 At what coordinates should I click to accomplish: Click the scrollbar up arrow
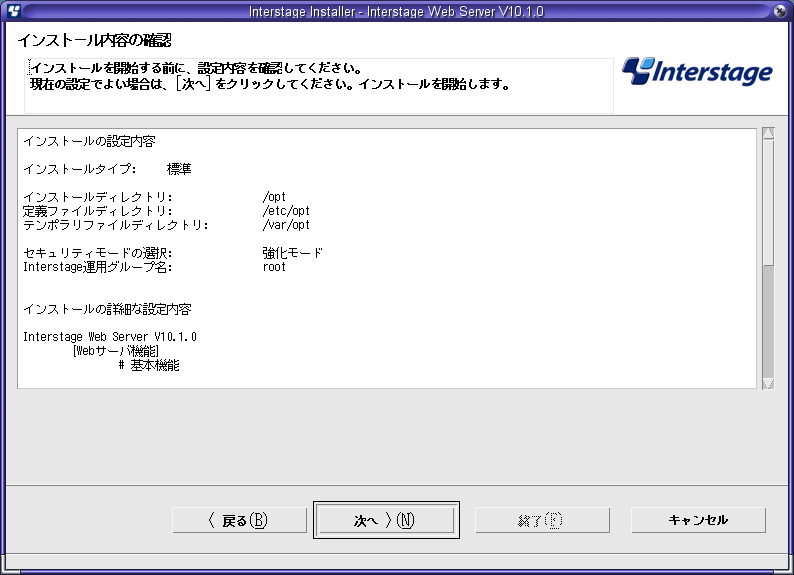(768, 133)
